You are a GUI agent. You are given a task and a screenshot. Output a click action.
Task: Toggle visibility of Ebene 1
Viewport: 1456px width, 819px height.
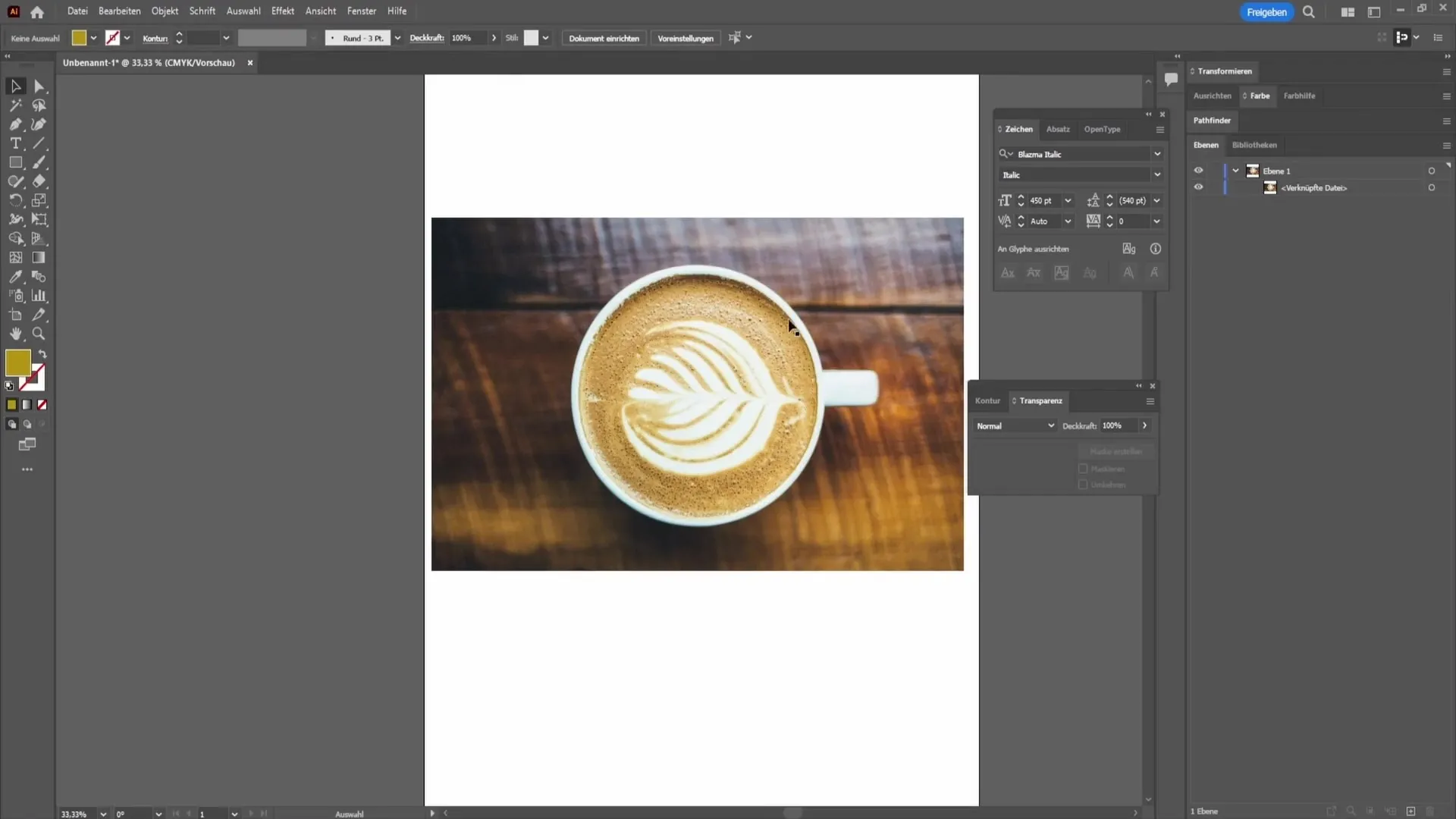[1200, 170]
